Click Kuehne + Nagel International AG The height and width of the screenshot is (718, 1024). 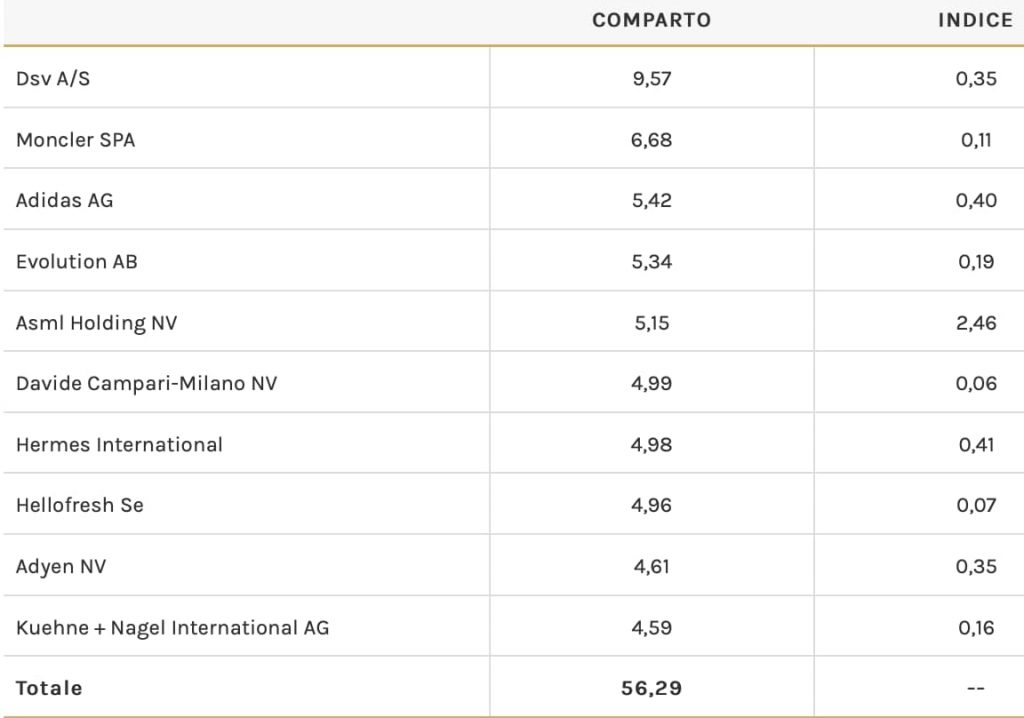tap(172, 628)
